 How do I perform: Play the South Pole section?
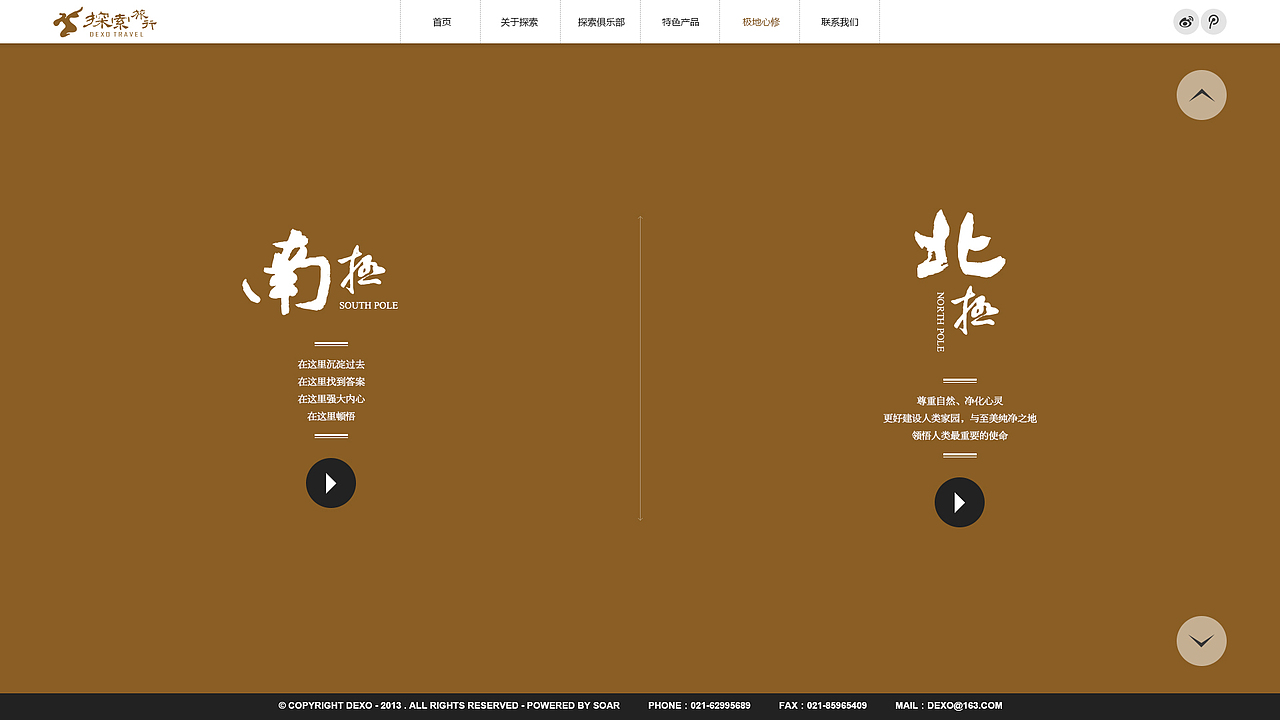331,483
